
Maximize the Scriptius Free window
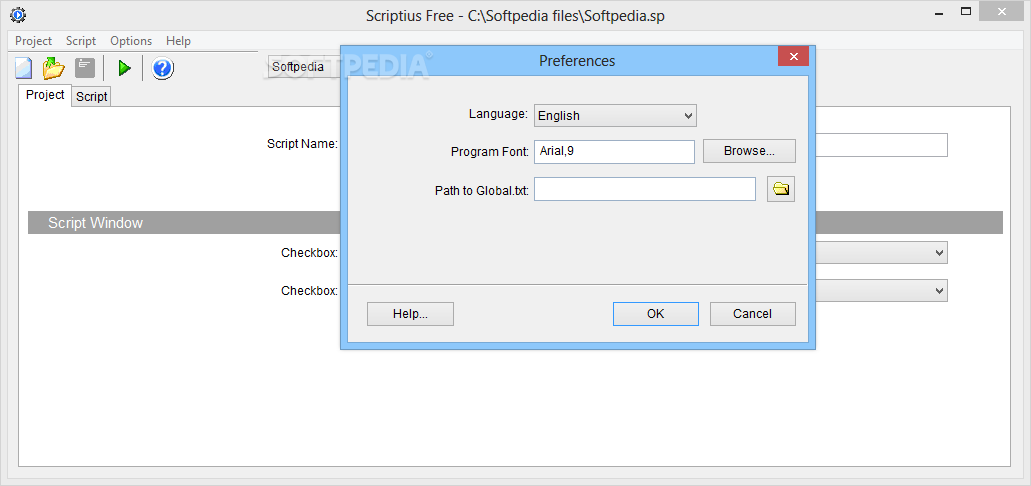(966, 11)
